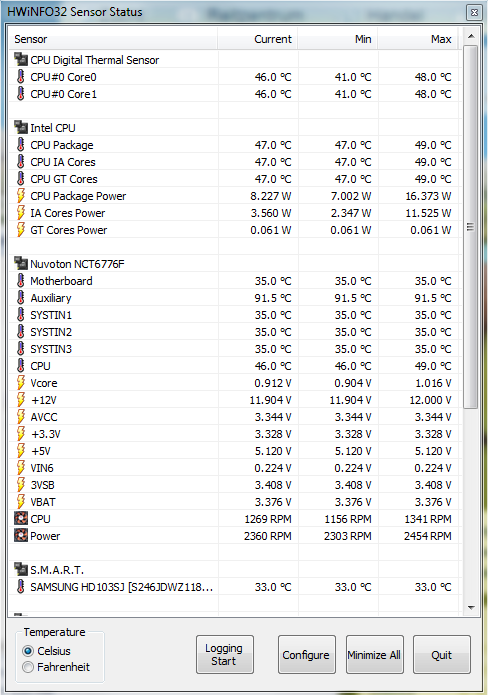The width and height of the screenshot is (488, 695).
Task: Click thermometer icon beside SAMSUNG HD103SJ
Action: (20, 586)
